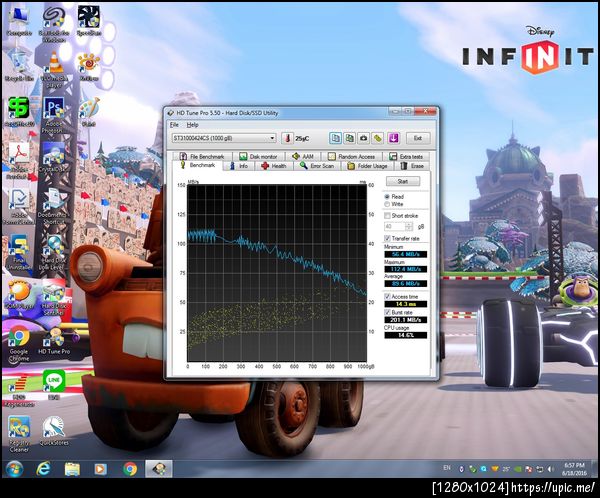Viewport: 600px width, 498px height.
Task: Open HD Tune Pro desktop shortcut
Action: 54,341
